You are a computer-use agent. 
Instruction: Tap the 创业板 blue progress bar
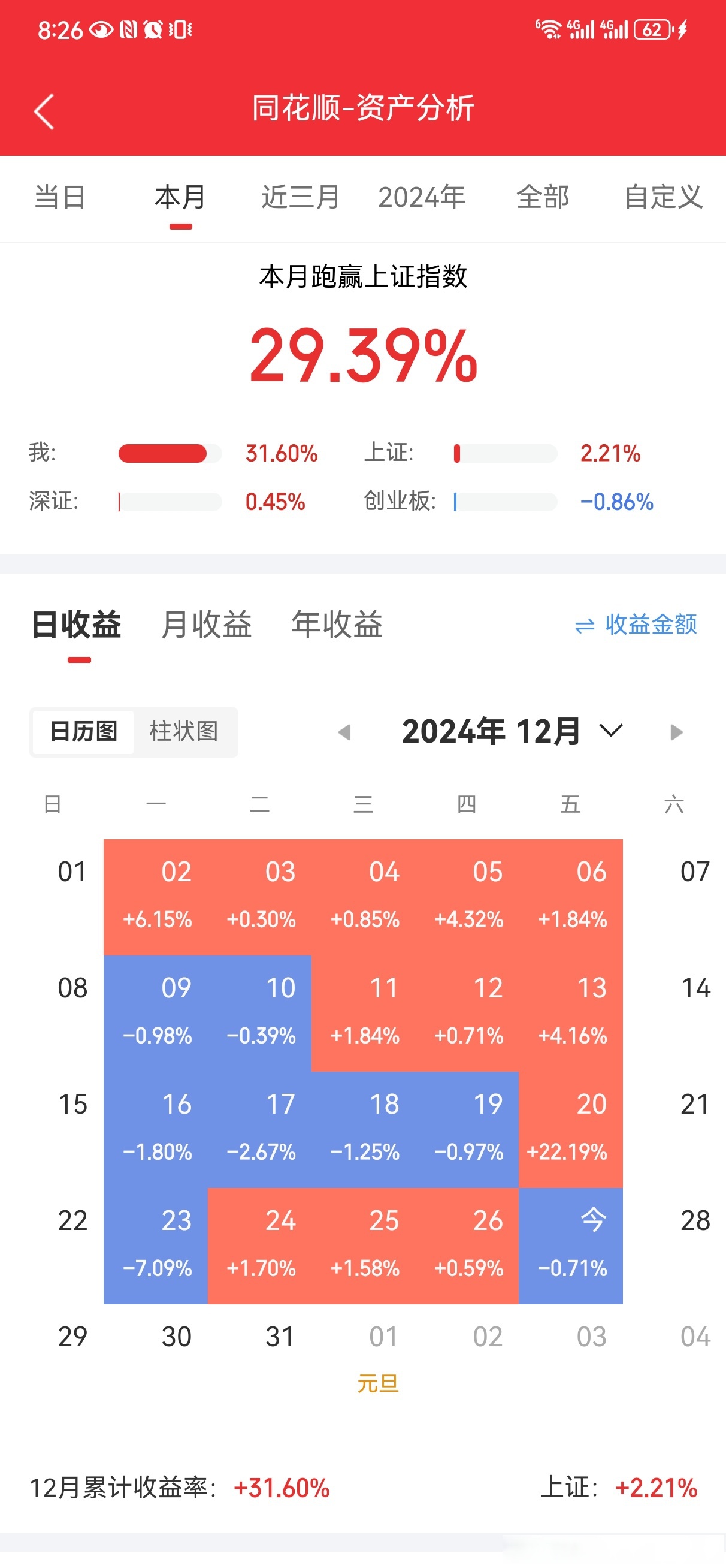[505, 502]
